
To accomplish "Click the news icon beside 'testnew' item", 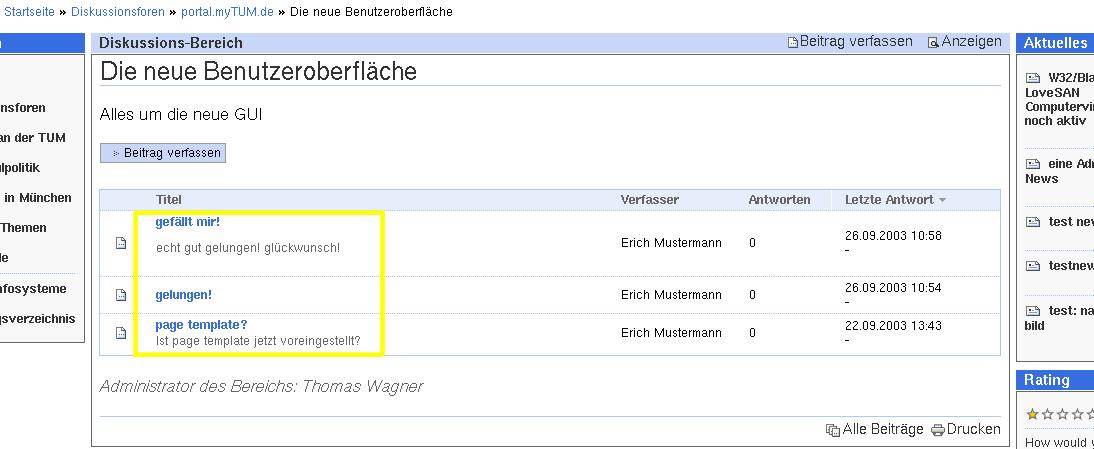I will [1033, 266].
